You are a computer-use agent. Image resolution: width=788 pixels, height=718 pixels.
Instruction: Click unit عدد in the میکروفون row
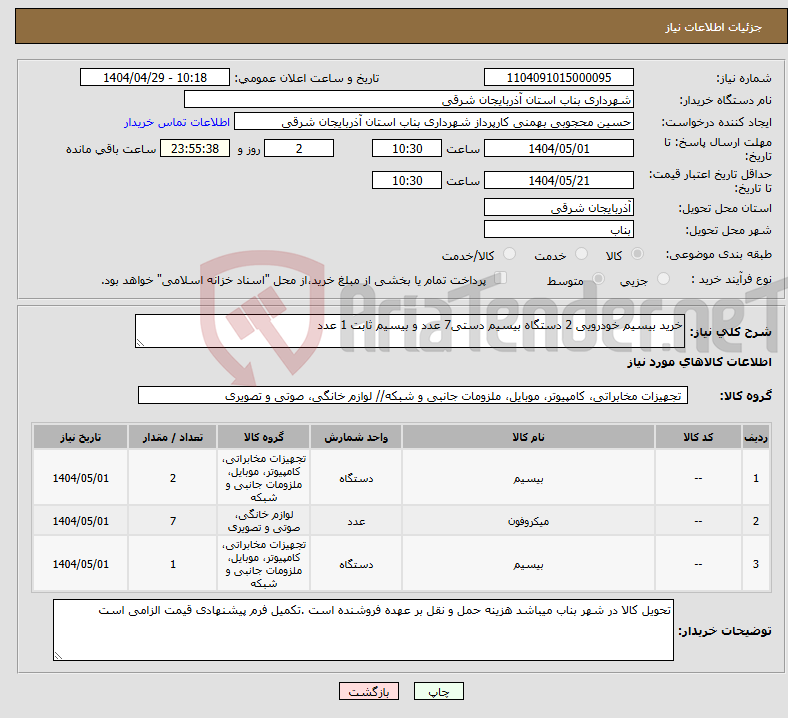click(356, 522)
